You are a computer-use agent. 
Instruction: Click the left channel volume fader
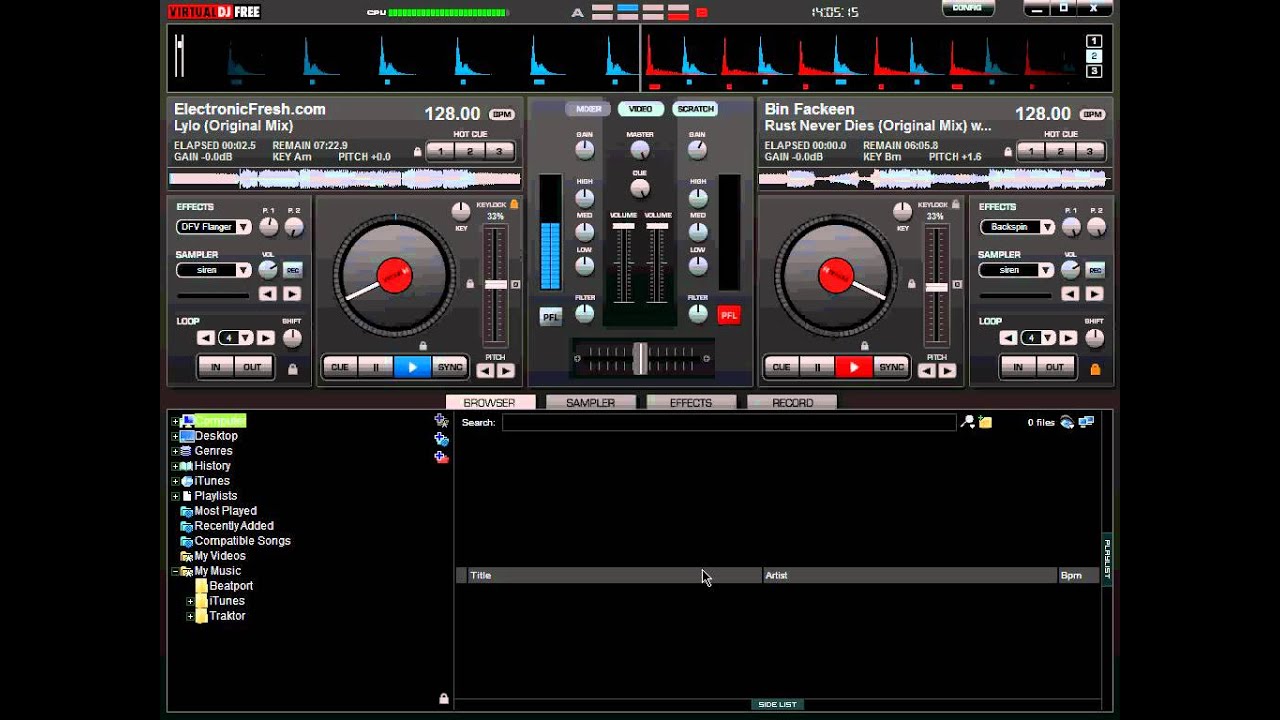point(624,227)
